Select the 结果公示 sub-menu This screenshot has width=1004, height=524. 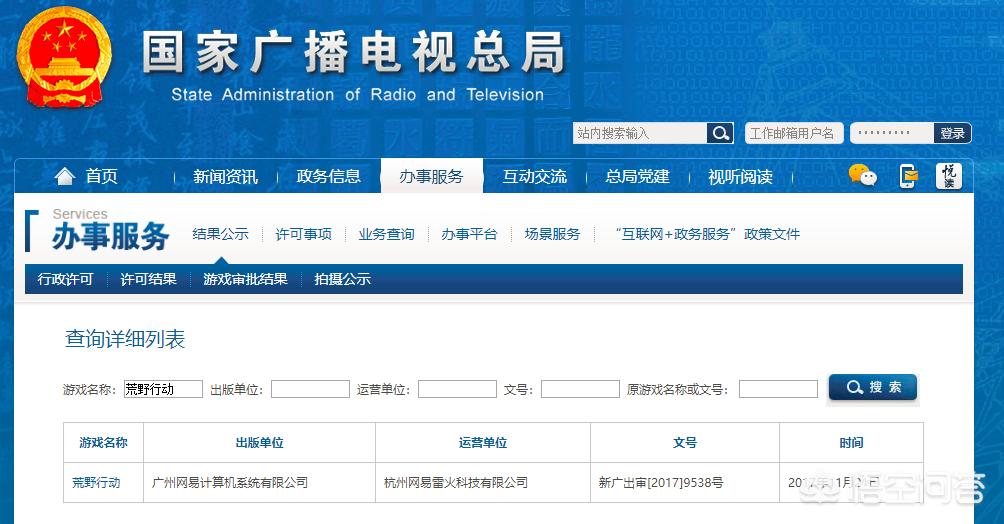point(220,234)
